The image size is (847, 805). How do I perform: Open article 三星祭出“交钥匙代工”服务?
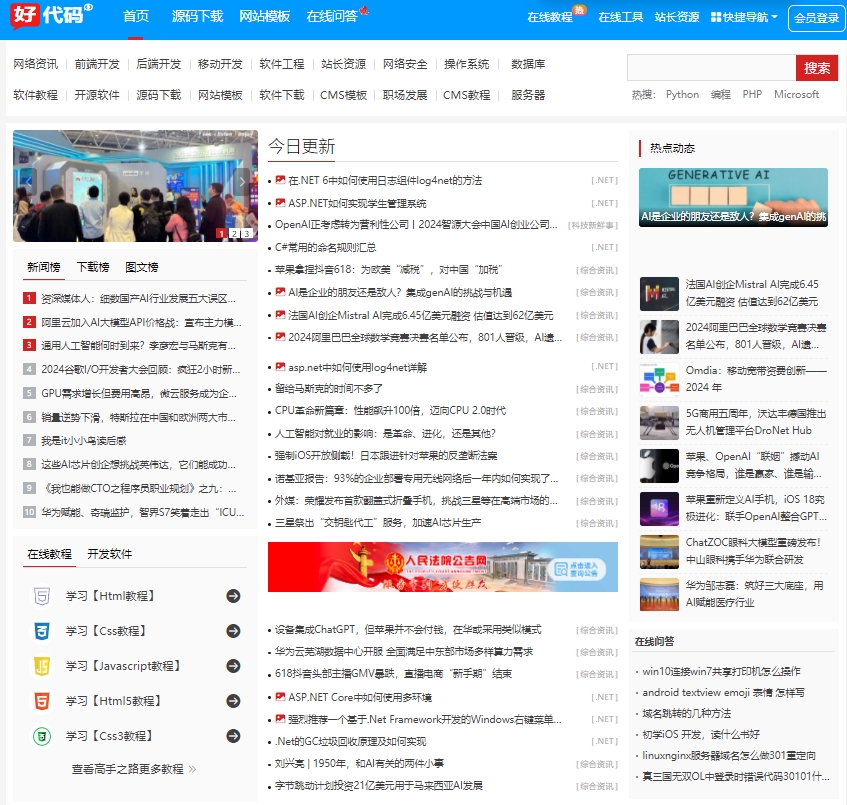[x=378, y=522]
